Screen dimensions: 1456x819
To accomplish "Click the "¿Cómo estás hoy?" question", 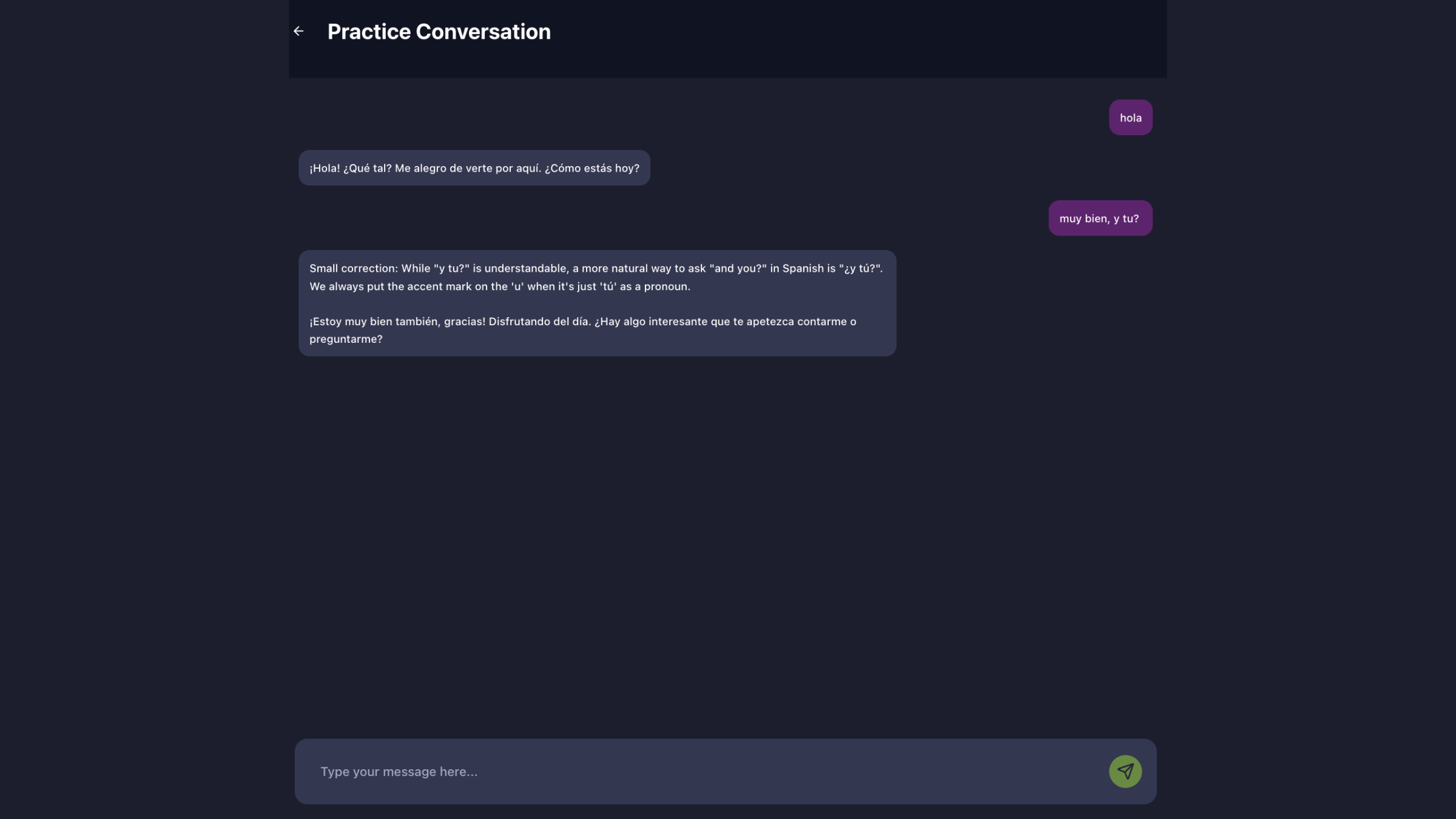I will 591,168.
